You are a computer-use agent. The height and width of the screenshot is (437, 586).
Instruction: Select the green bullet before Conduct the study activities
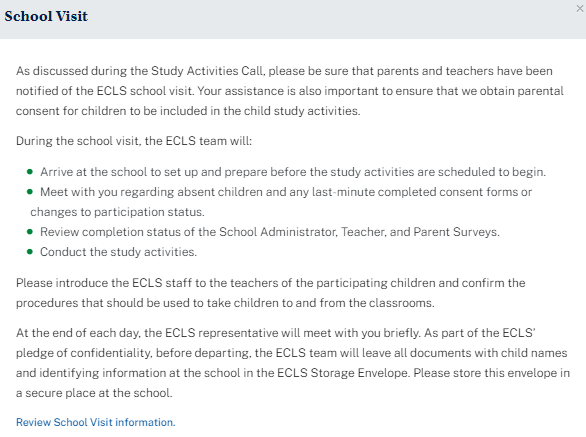[x=30, y=252]
